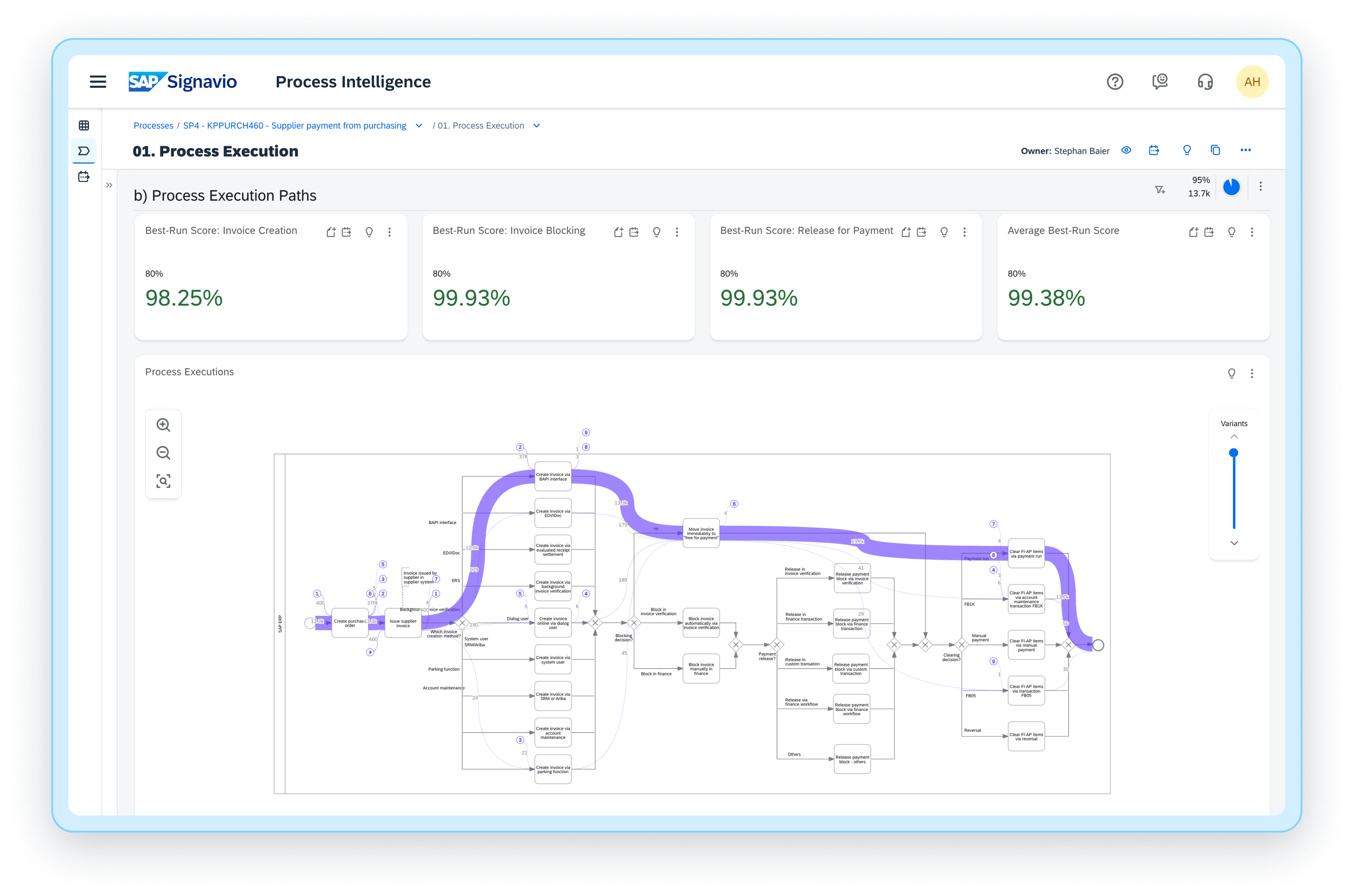This screenshot has height=896, width=1353.
Task: Collapse the side panel with the double-chevron
Action: (109, 185)
